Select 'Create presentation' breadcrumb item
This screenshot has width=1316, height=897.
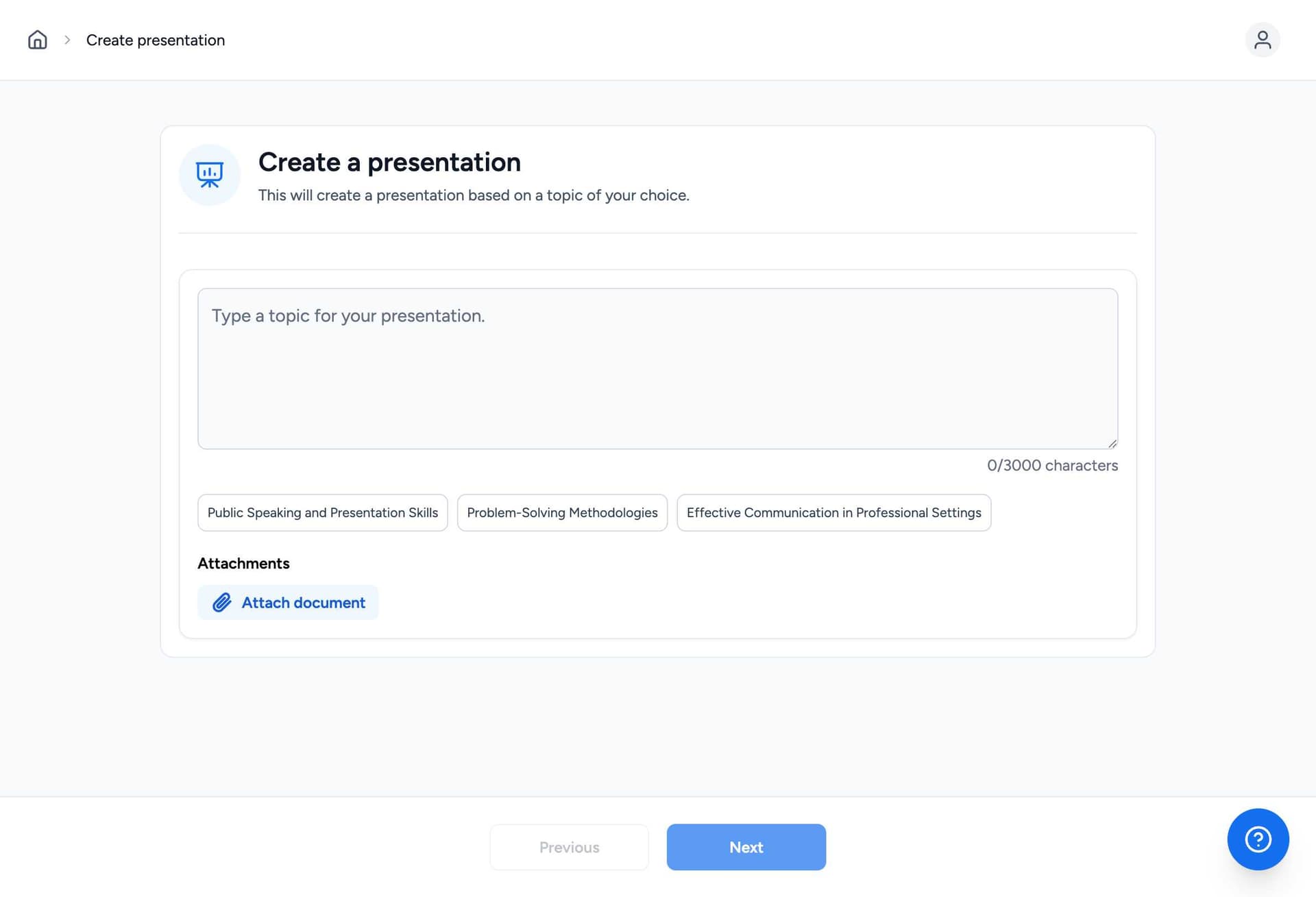(156, 40)
